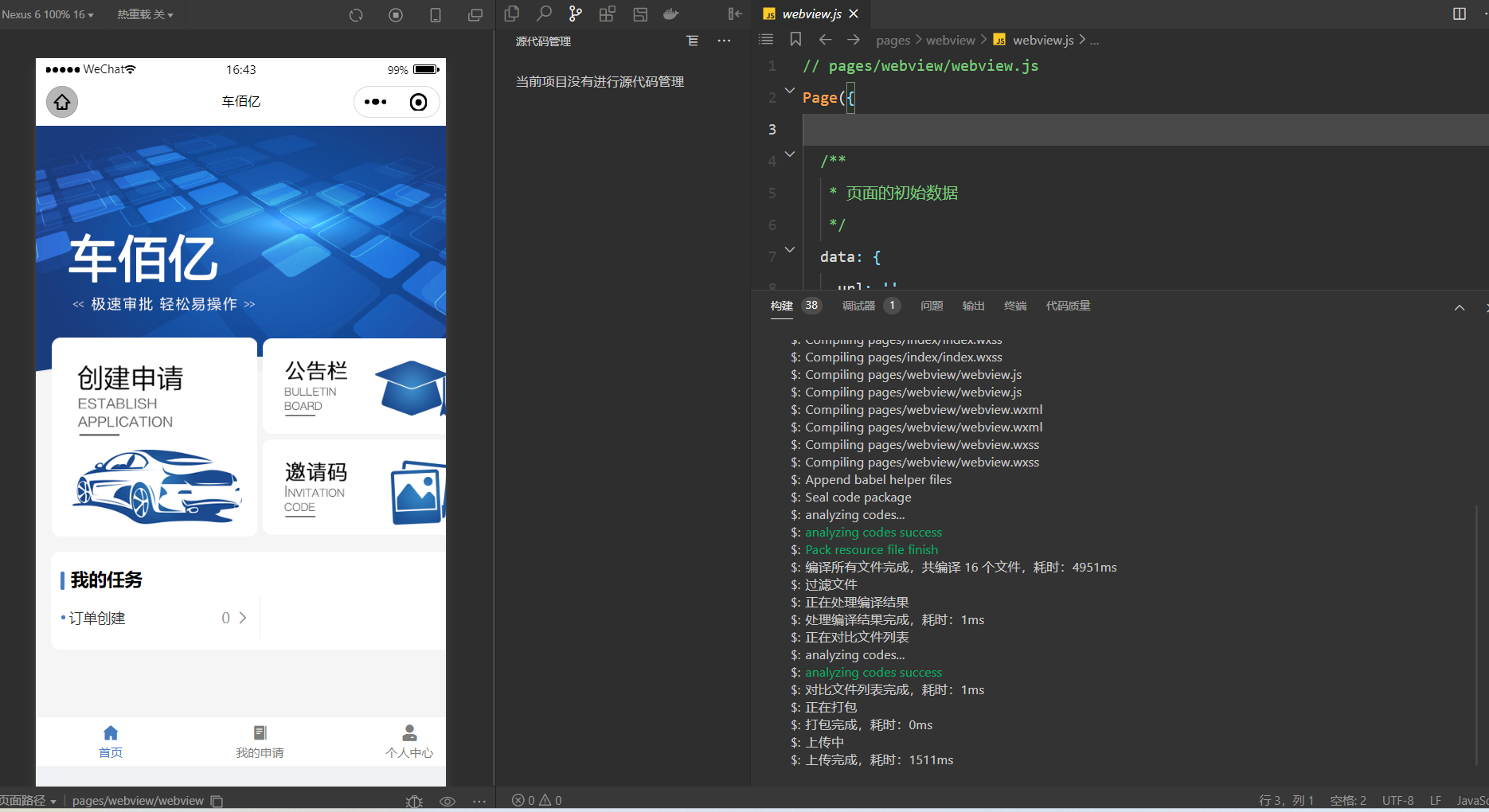Close mini program via capsule circle button

(418, 102)
